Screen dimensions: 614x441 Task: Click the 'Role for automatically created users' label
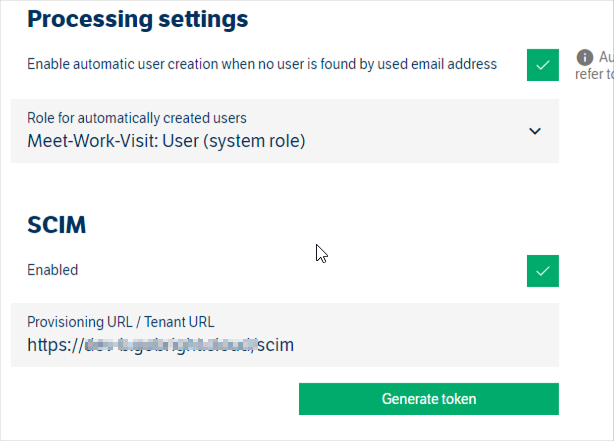(137, 118)
